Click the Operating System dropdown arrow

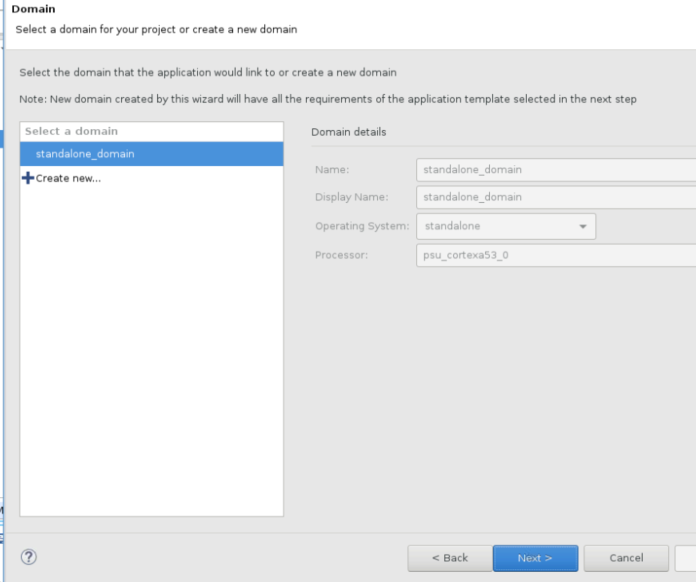coord(582,226)
